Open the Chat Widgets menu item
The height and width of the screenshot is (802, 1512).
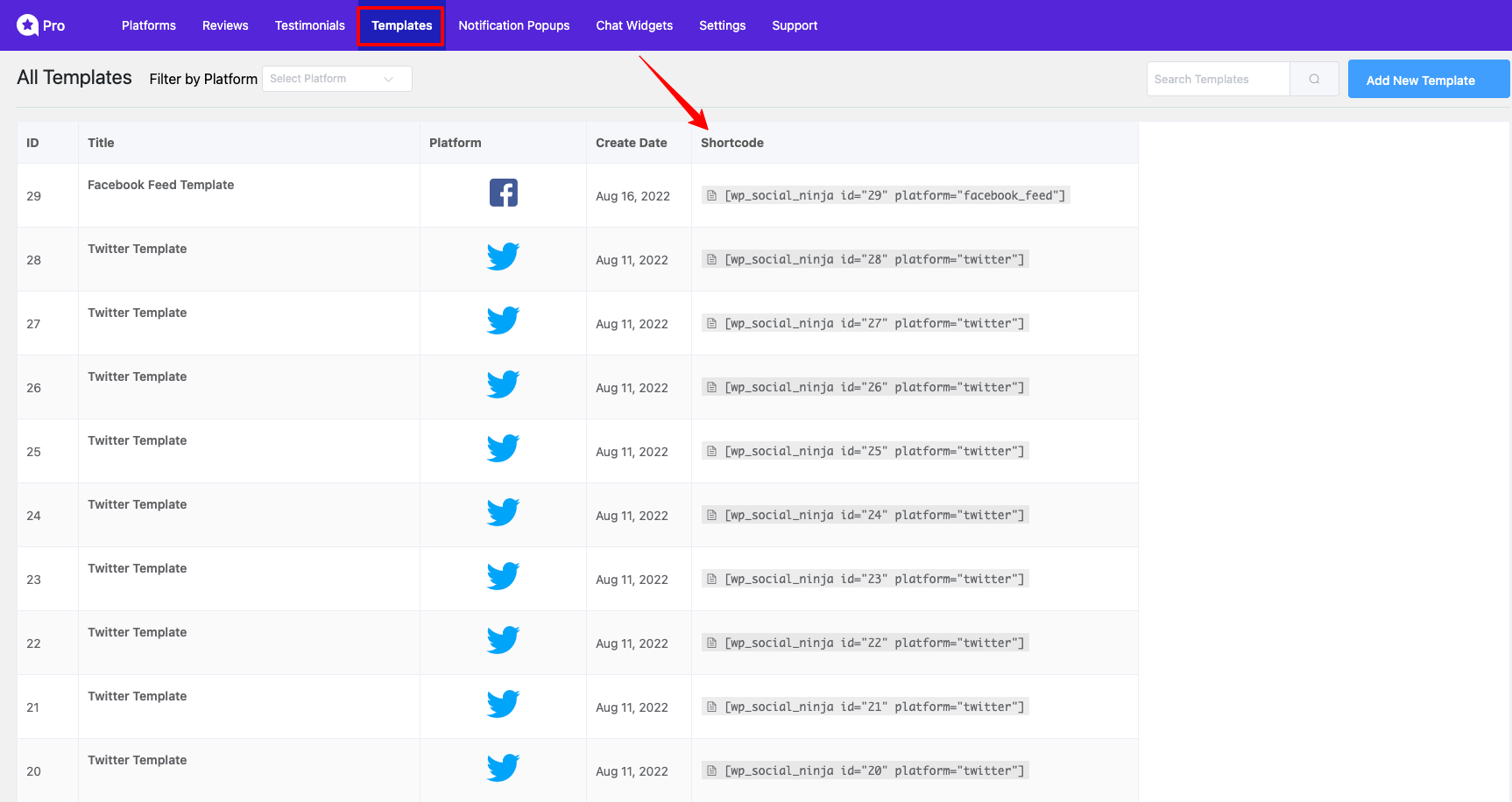click(634, 25)
